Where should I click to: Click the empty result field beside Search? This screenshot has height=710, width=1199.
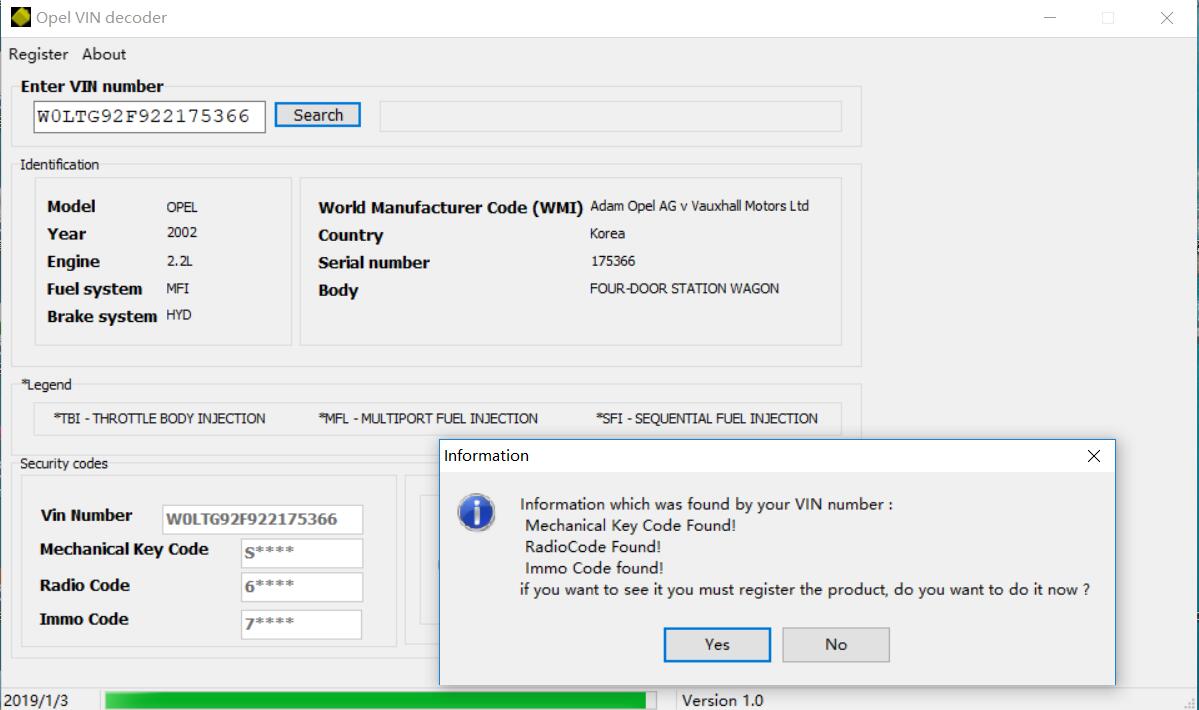610,116
